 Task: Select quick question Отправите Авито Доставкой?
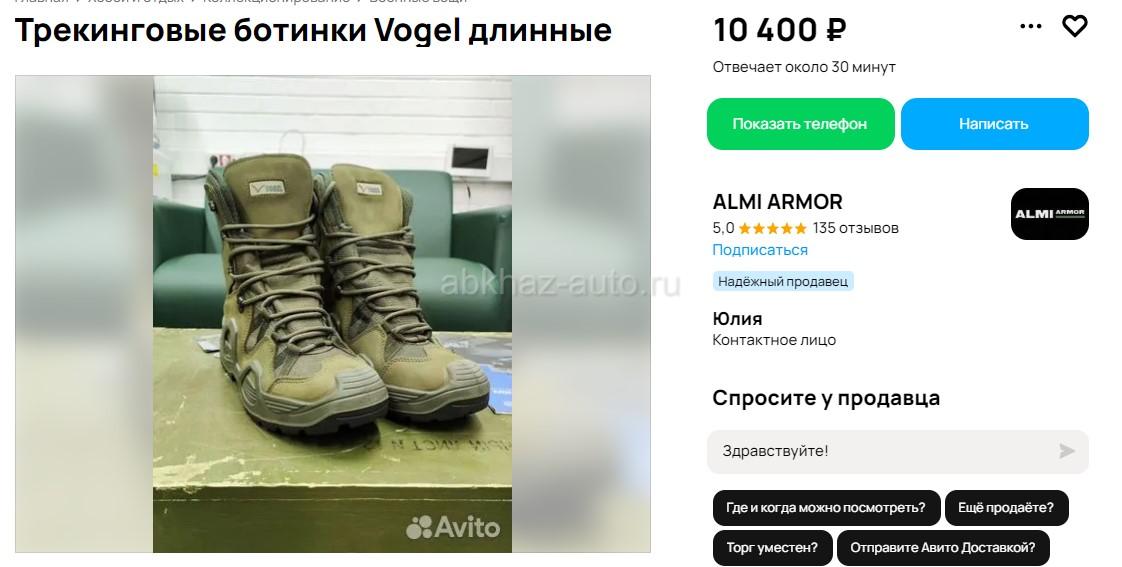[942, 548]
